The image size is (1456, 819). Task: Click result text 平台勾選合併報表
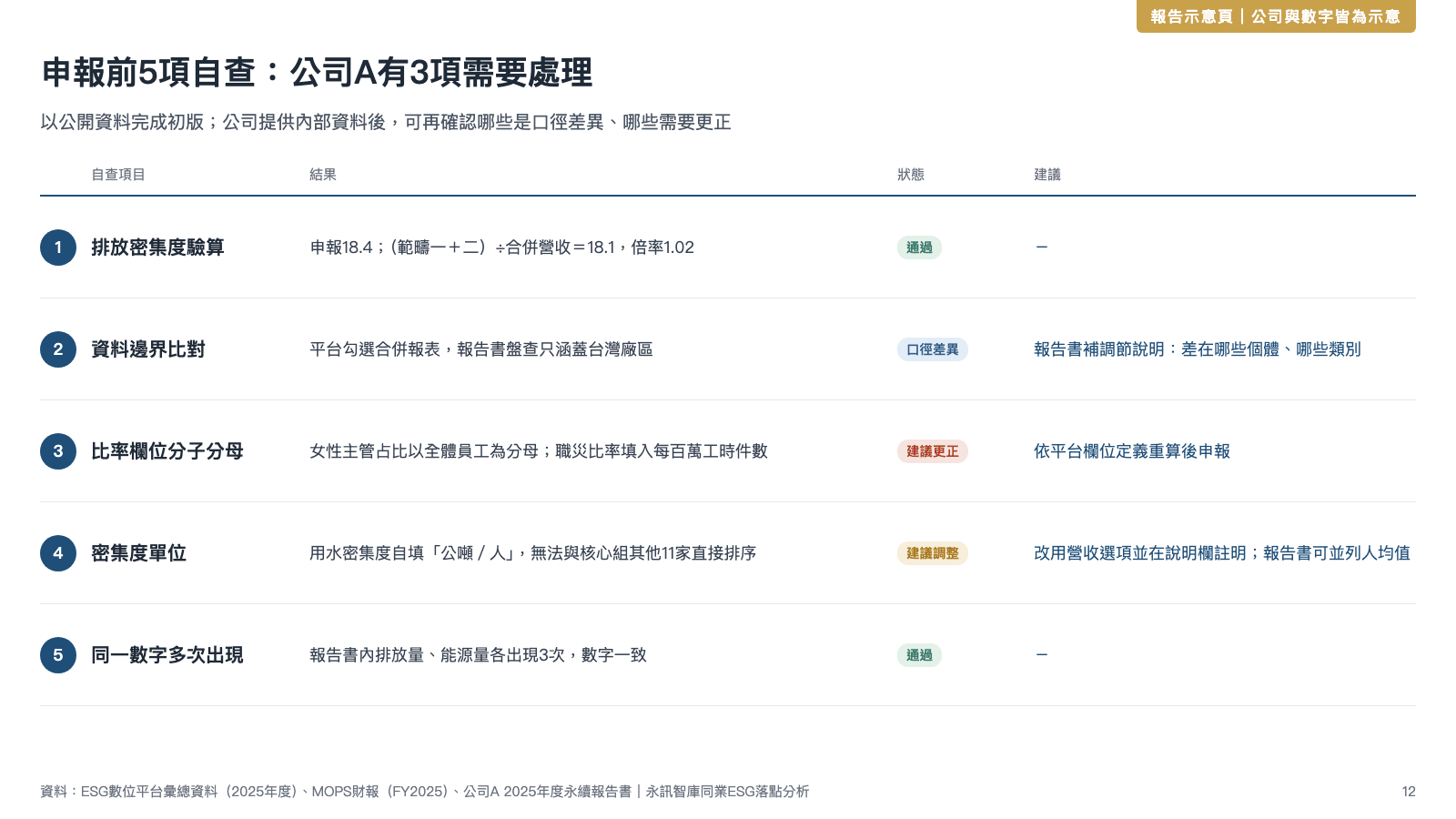(481, 349)
